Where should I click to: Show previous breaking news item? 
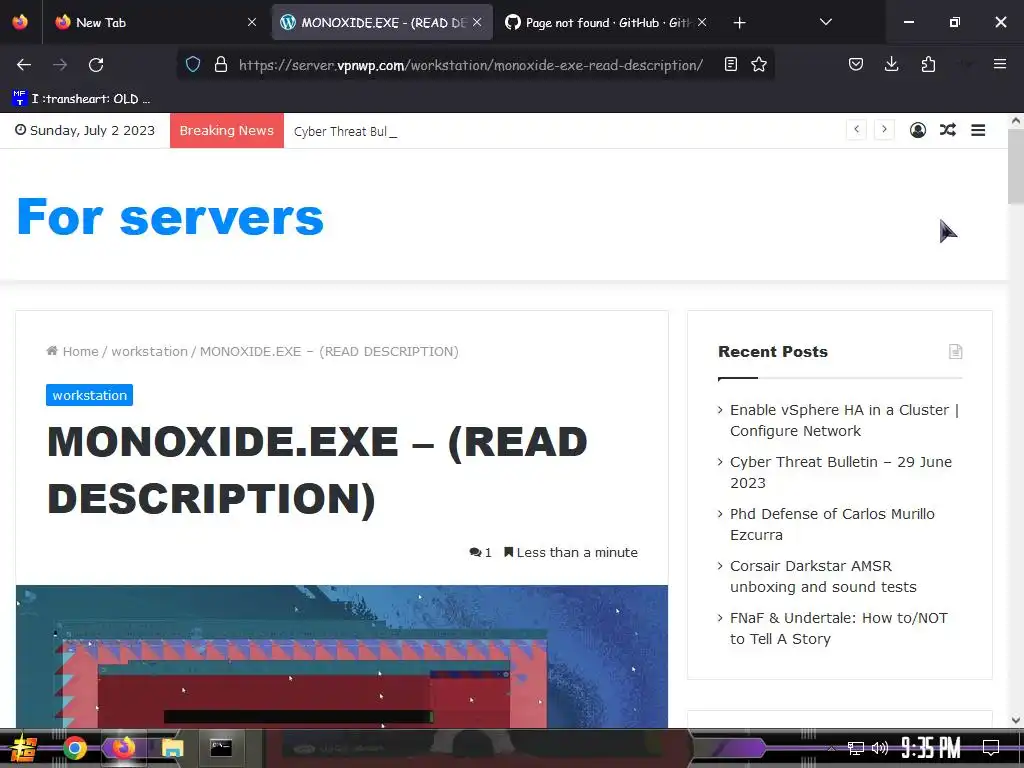[856, 129]
